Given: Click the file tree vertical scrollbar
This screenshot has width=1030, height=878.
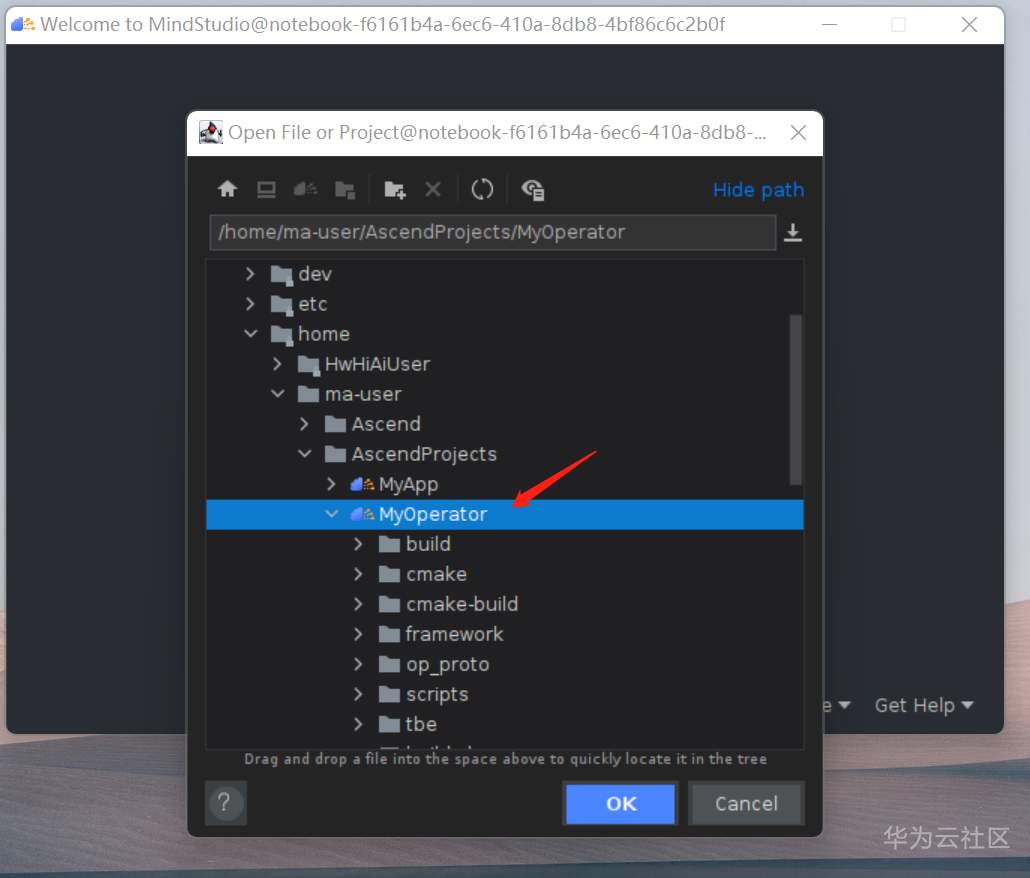Looking at the screenshot, I should (x=795, y=400).
